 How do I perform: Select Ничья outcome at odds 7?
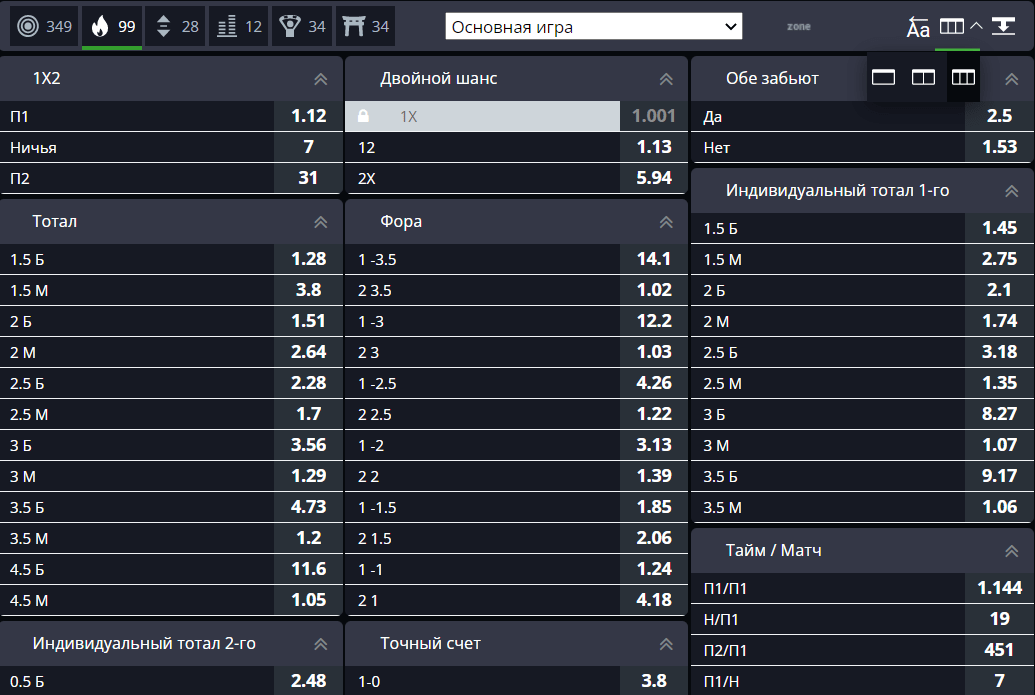click(171, 147)
